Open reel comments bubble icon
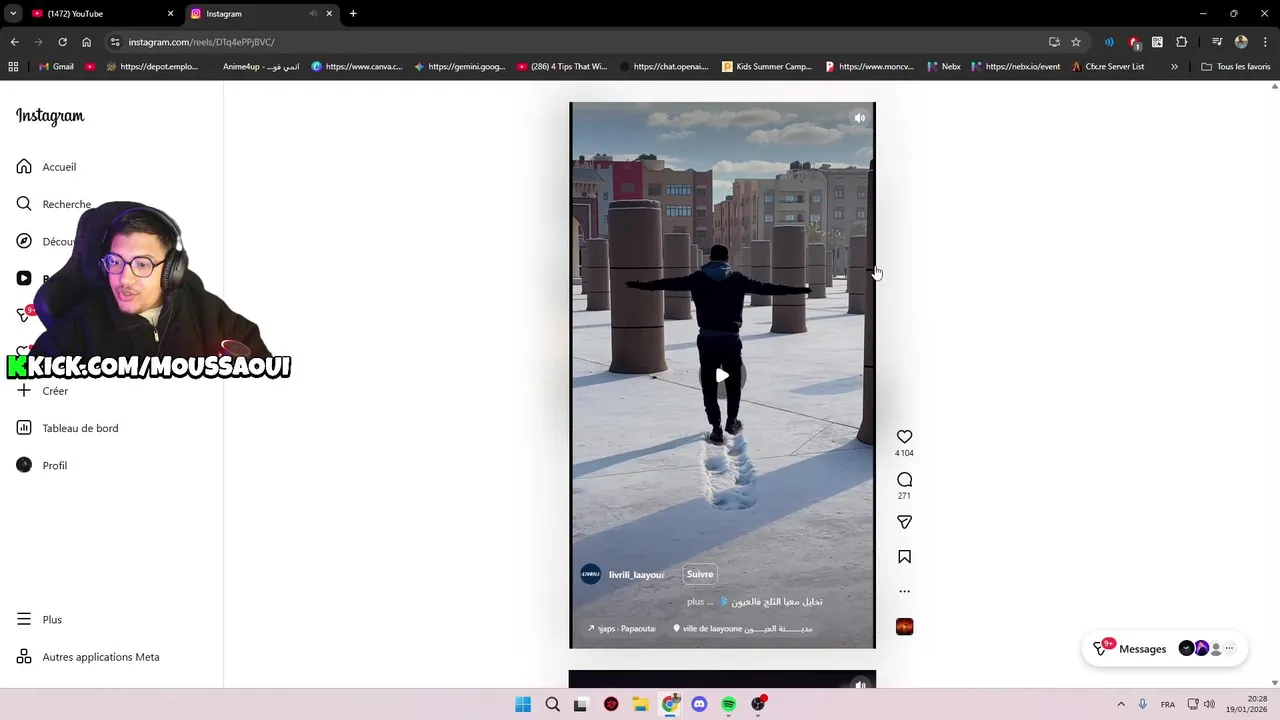The height and width of the screenshot is (720, 1280). tap(904, 480)
